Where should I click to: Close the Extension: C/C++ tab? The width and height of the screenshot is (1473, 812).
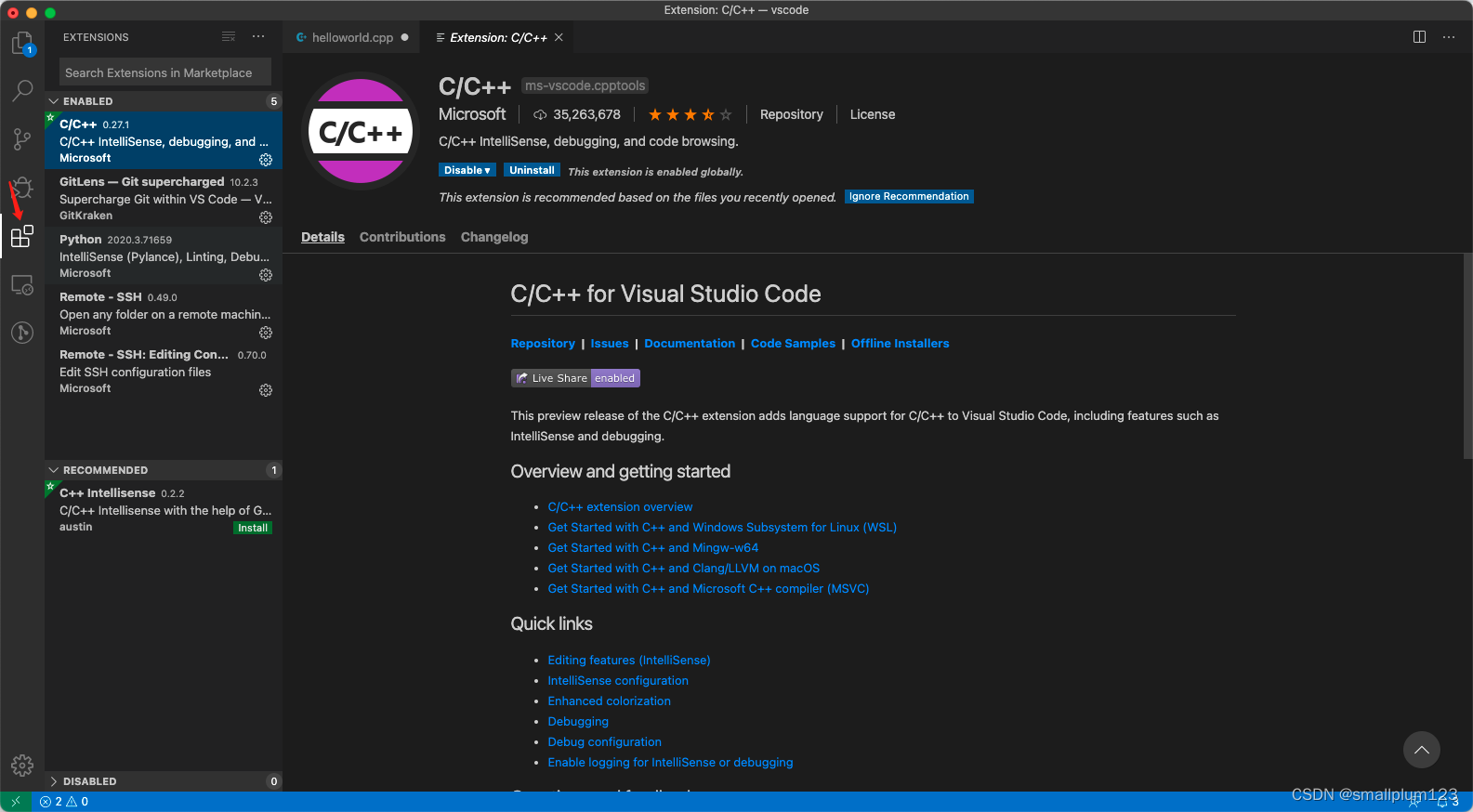pyautogui.click(x=559, y=37)
